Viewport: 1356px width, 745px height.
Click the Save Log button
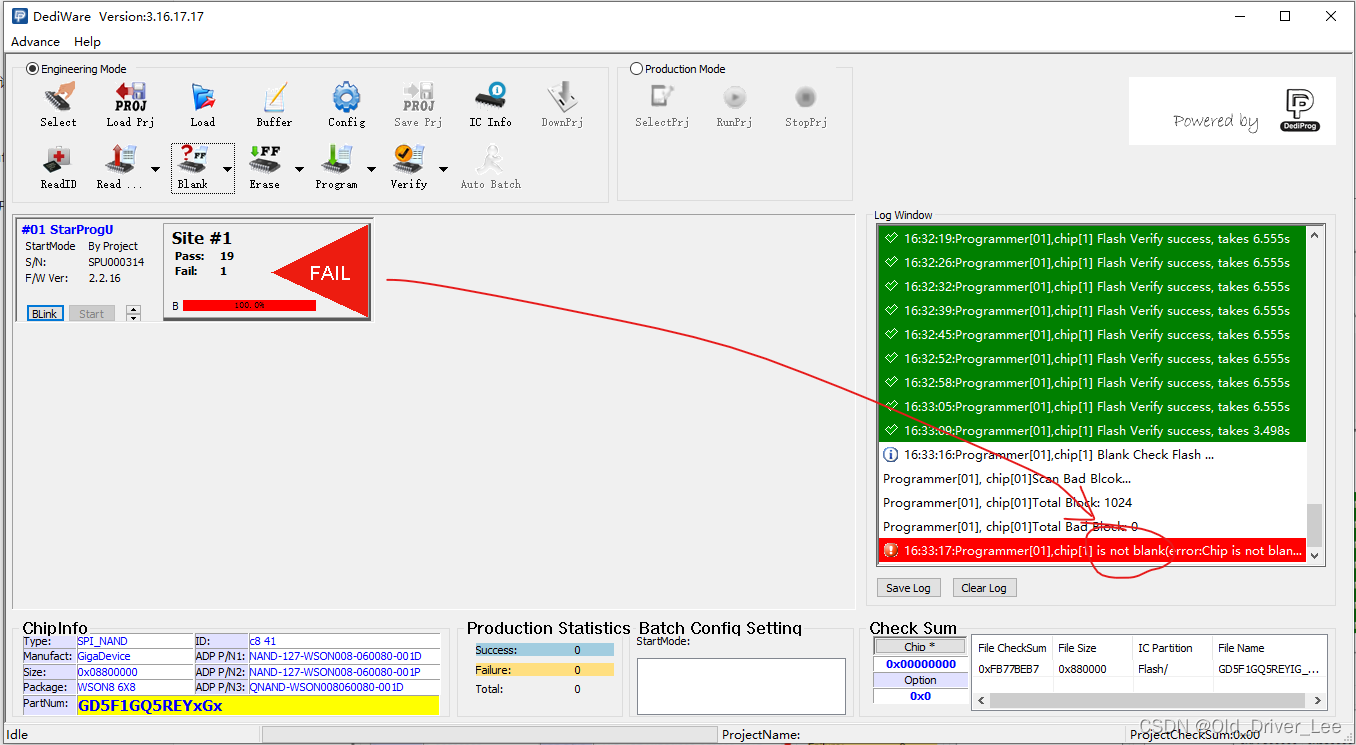click(x=908, y=588)
